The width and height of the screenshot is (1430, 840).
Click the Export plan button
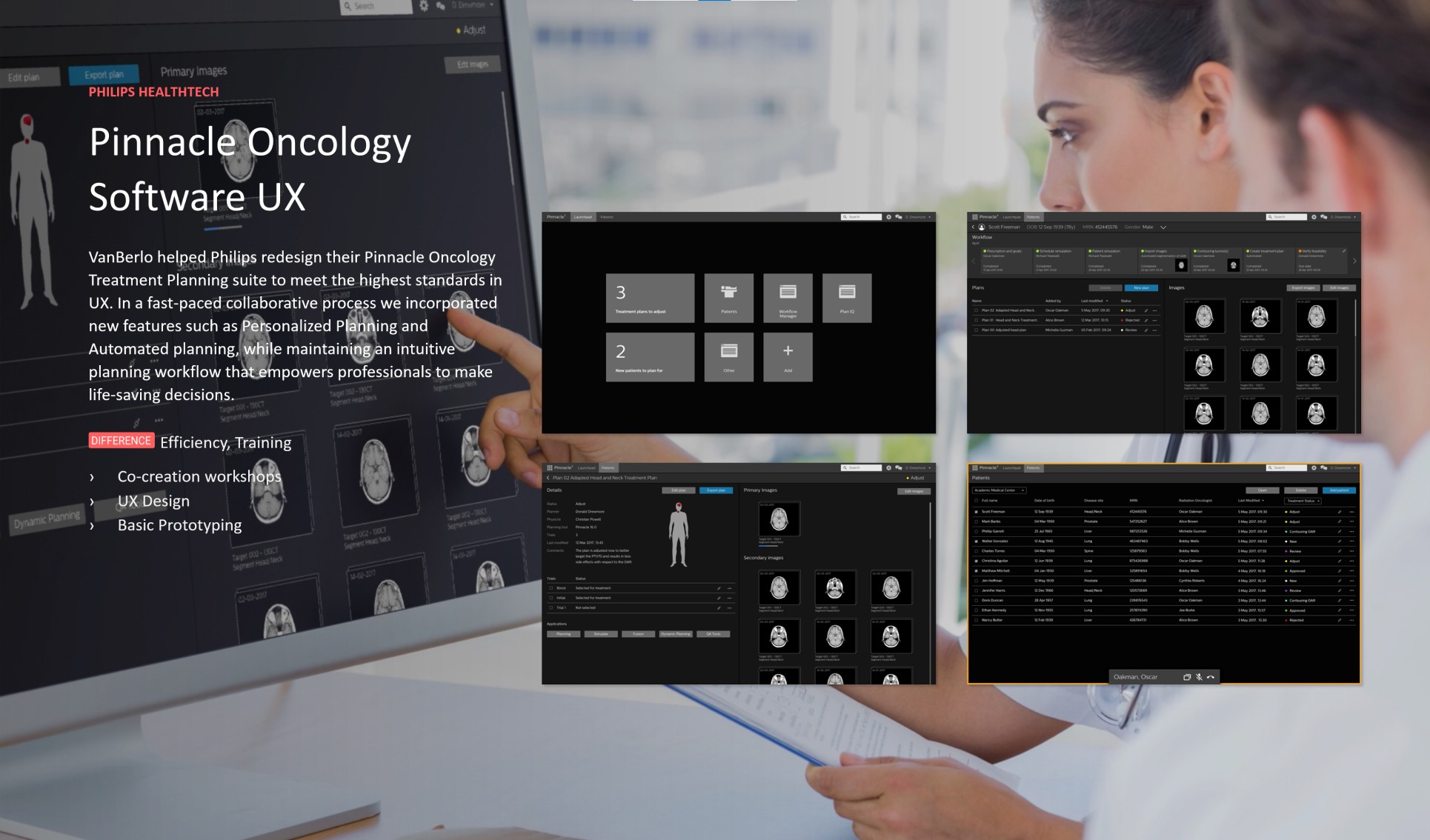102,71
